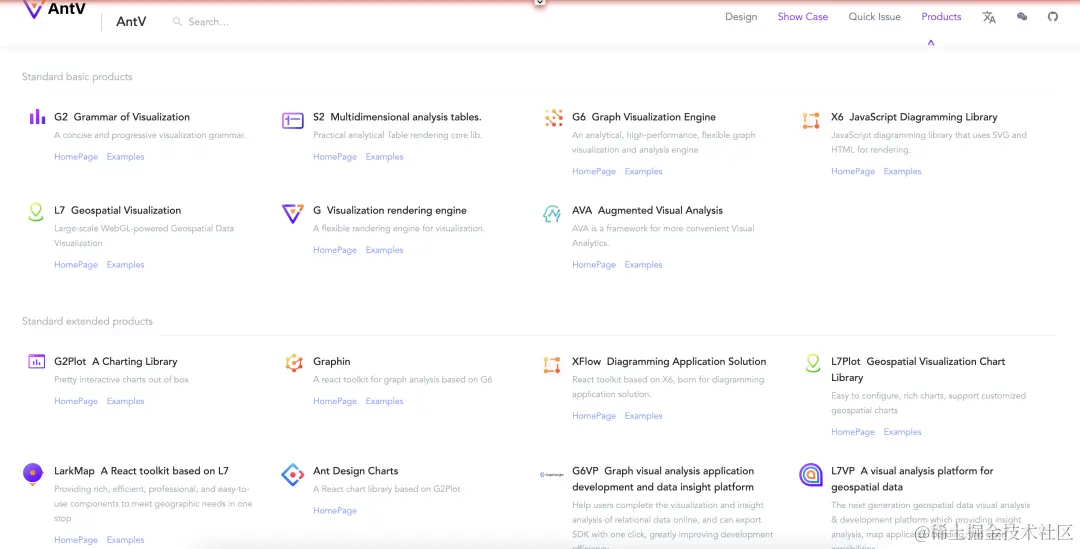Open LarkMap Examples link
The height and width of the screenshot is (549, 1080).
click(x=125, y=540)
